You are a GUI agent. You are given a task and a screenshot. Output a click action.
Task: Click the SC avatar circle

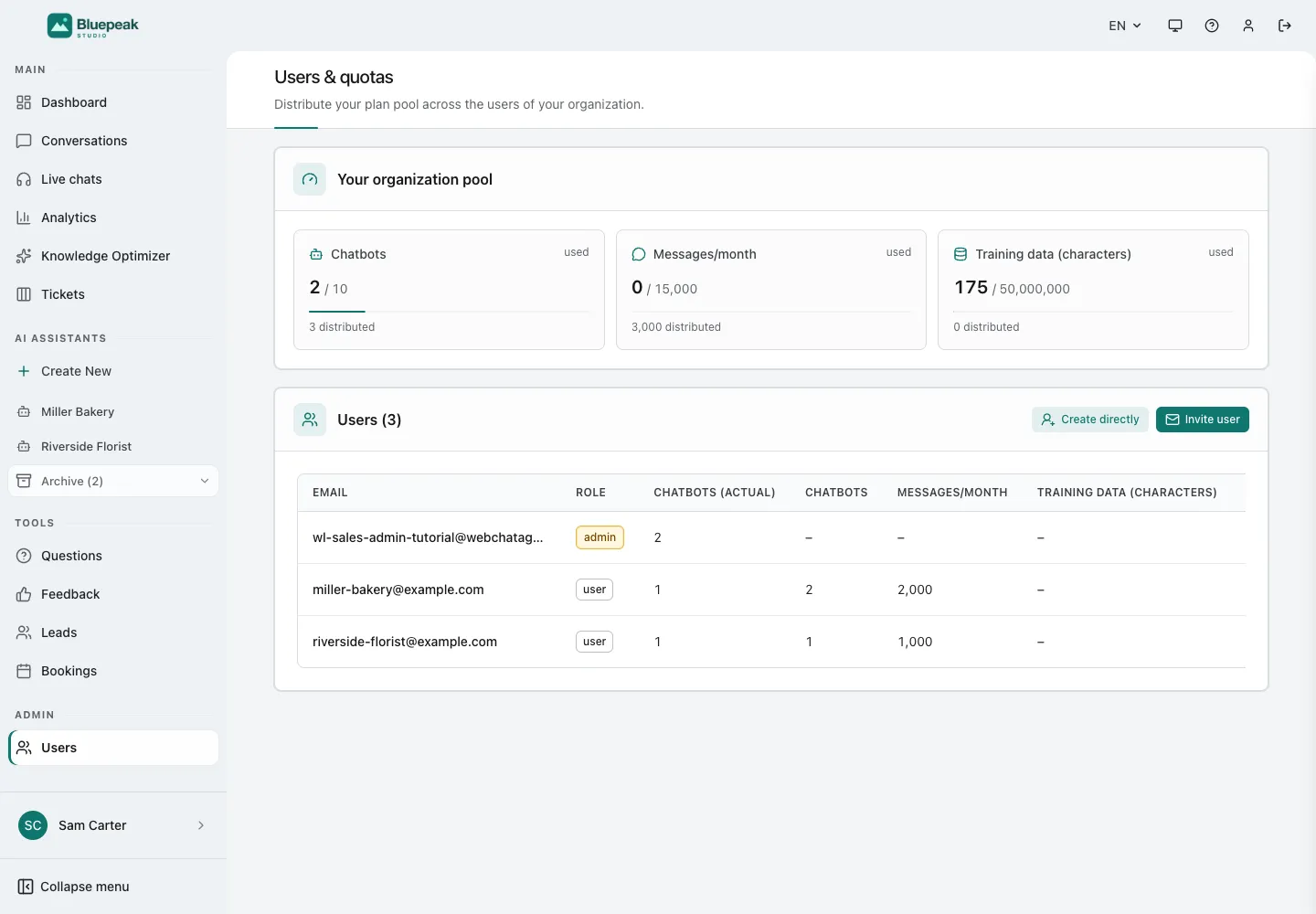click(33, 825)
